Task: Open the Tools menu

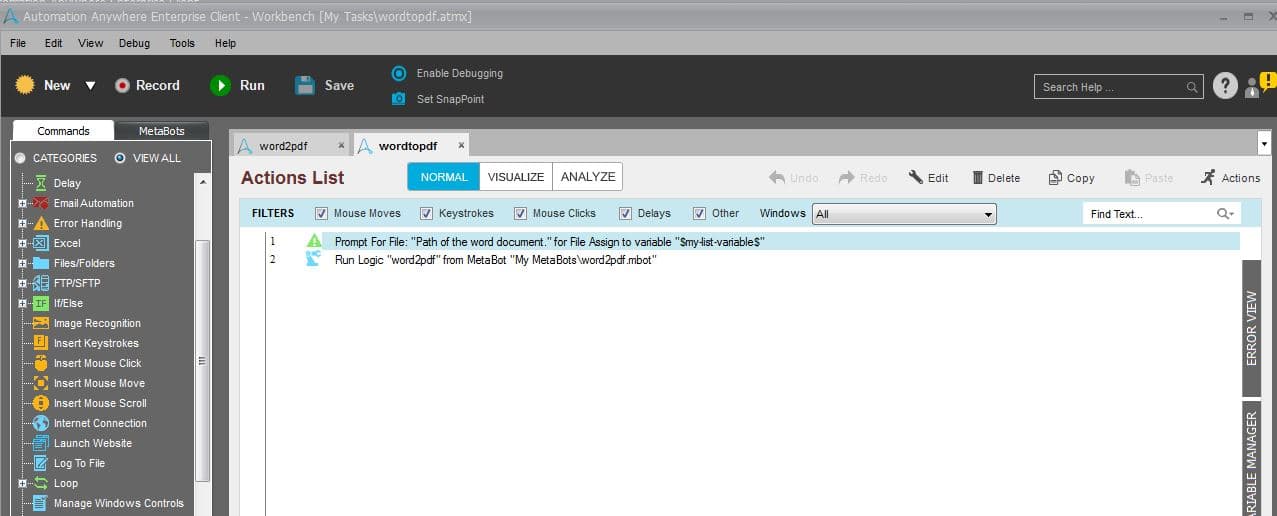Action: [182, 43]
